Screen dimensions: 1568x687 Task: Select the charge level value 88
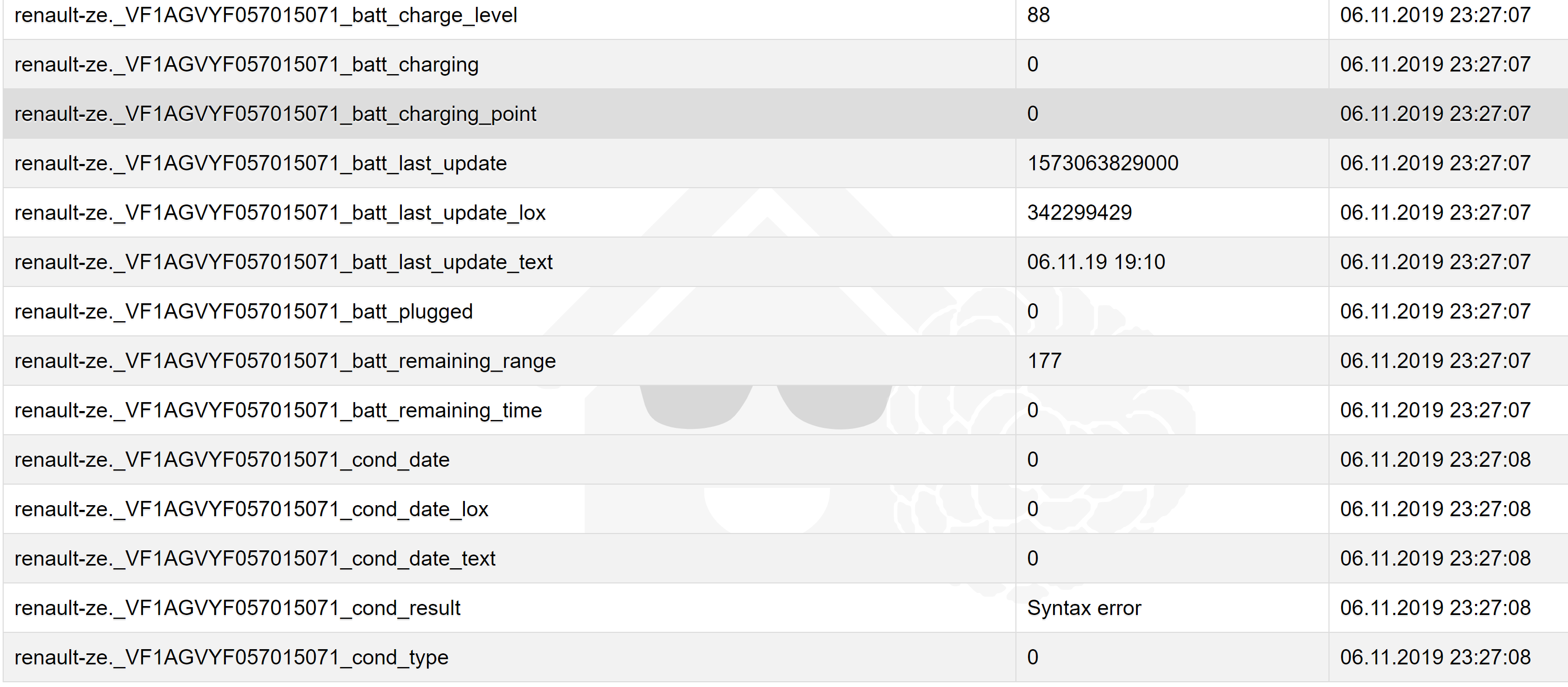(1039, 15)
